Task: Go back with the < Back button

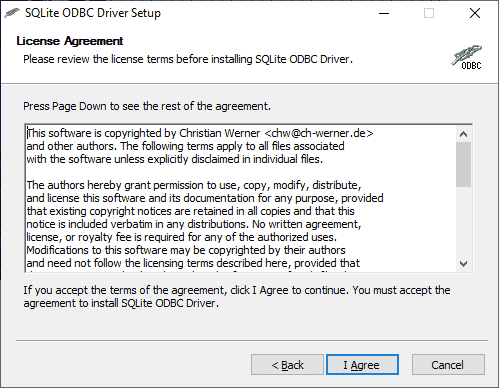Action: pyautogui.click(x=287, y=365)
